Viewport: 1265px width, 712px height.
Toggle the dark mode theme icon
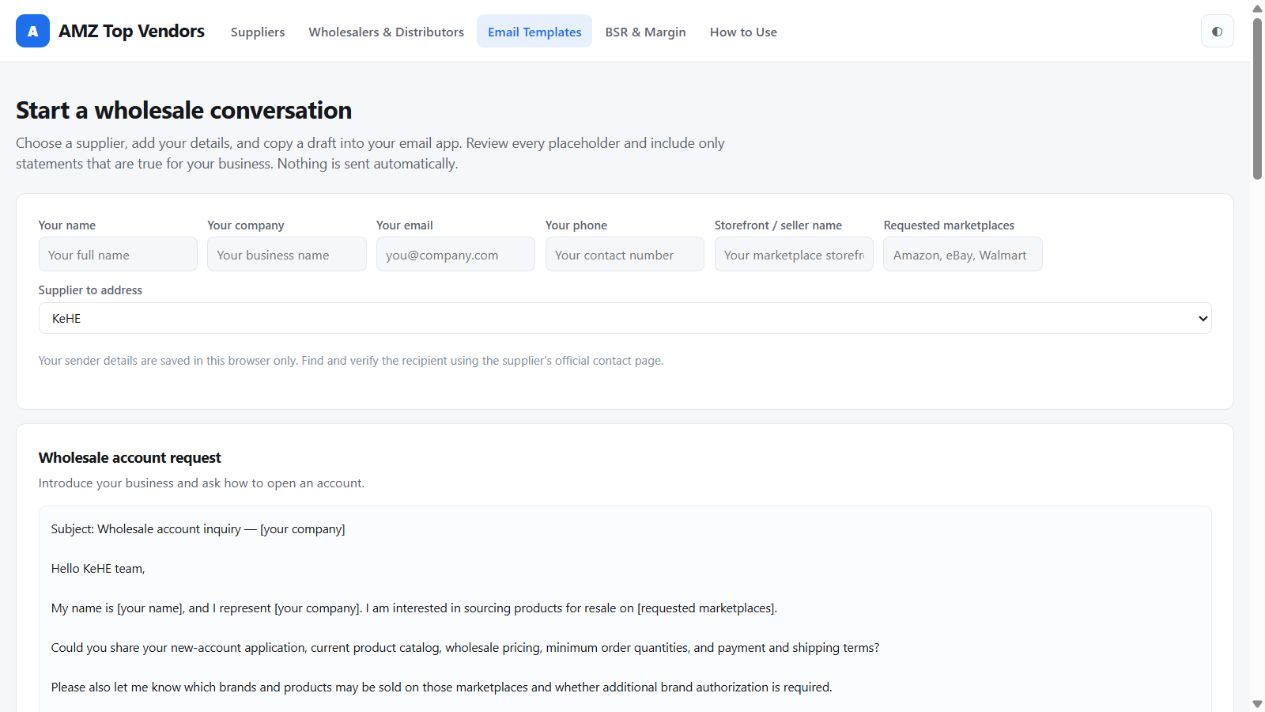pyautogui.click(x=1217, y=31)
